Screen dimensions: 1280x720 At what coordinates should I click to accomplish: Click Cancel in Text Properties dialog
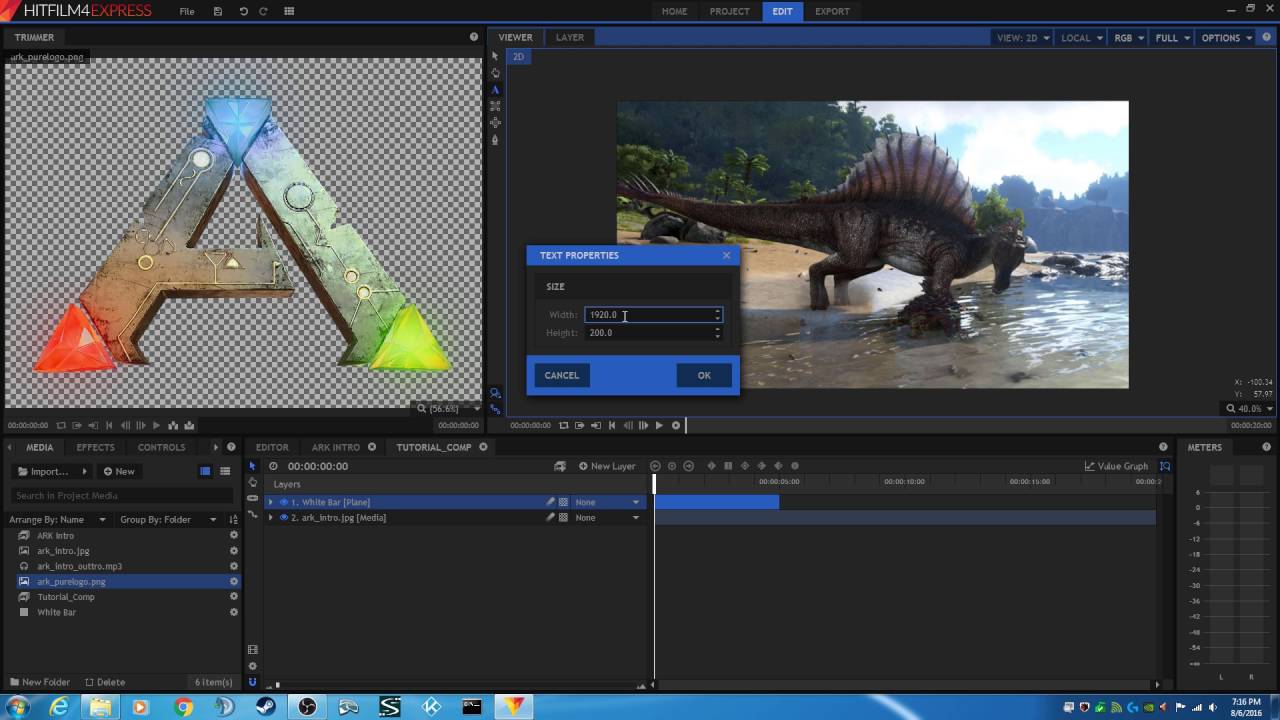click(x=561, y=375)
